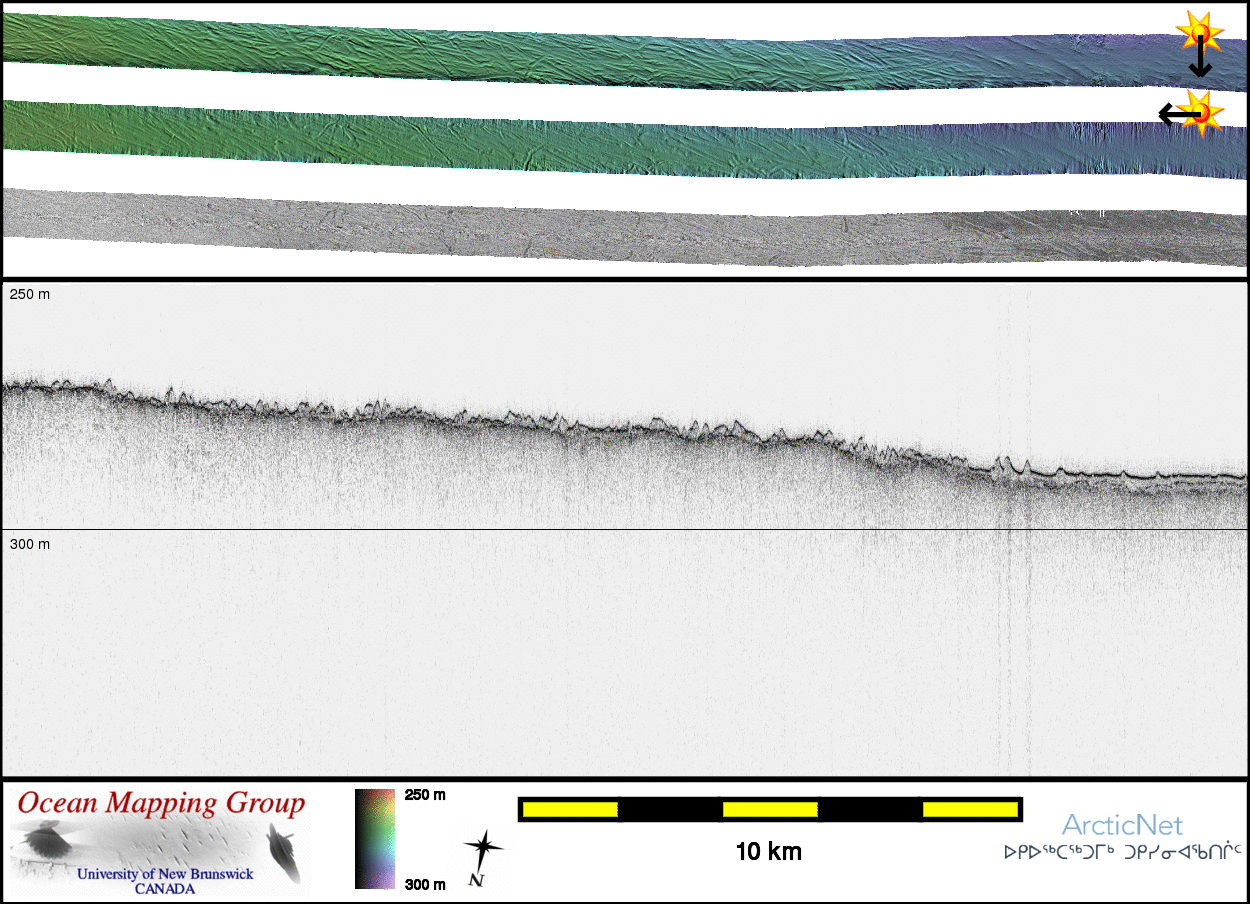
Task: Select the grey backscatter swath strip
Action: point(600,229)
